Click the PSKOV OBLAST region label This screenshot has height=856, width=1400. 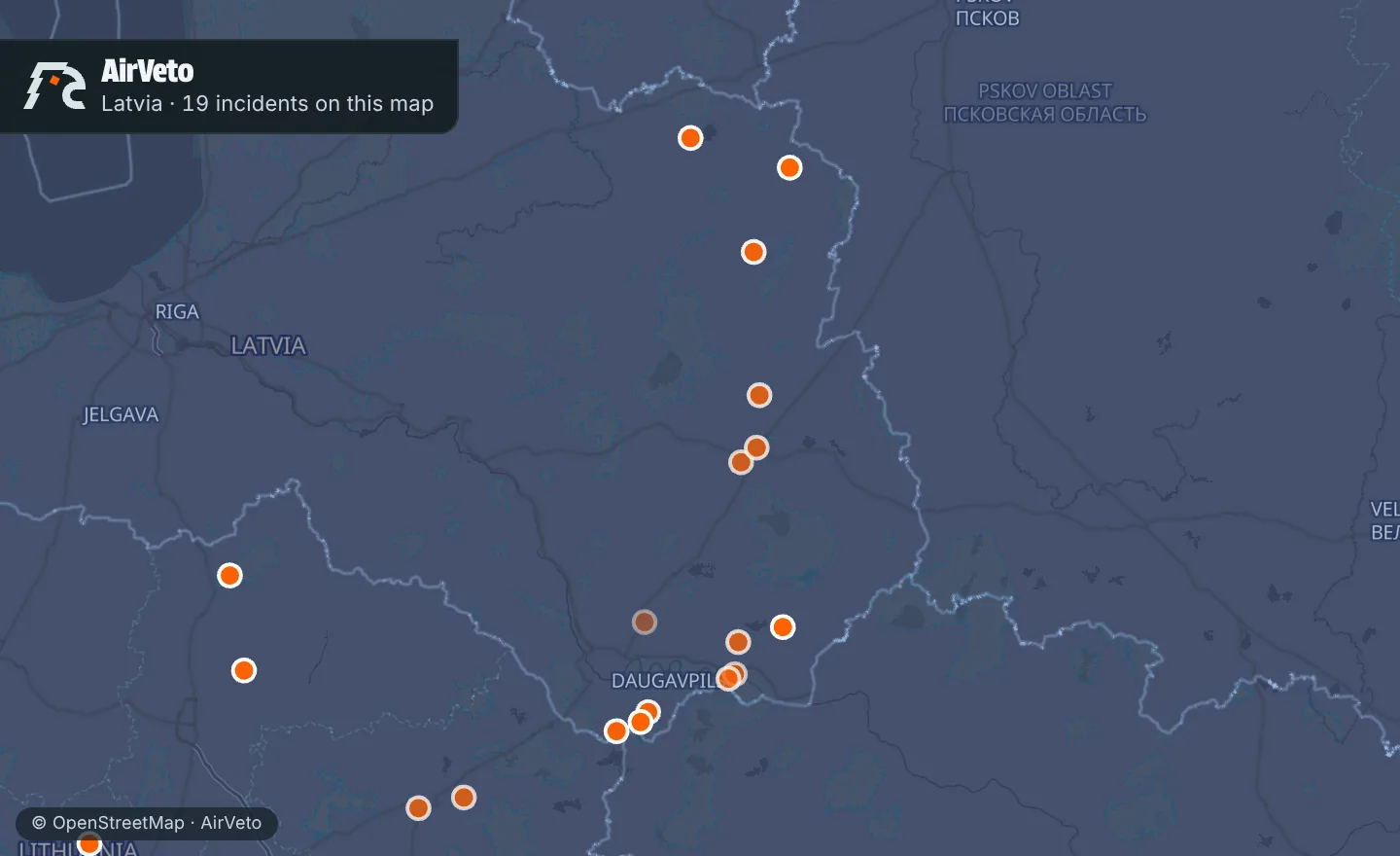pos(1045,90)
